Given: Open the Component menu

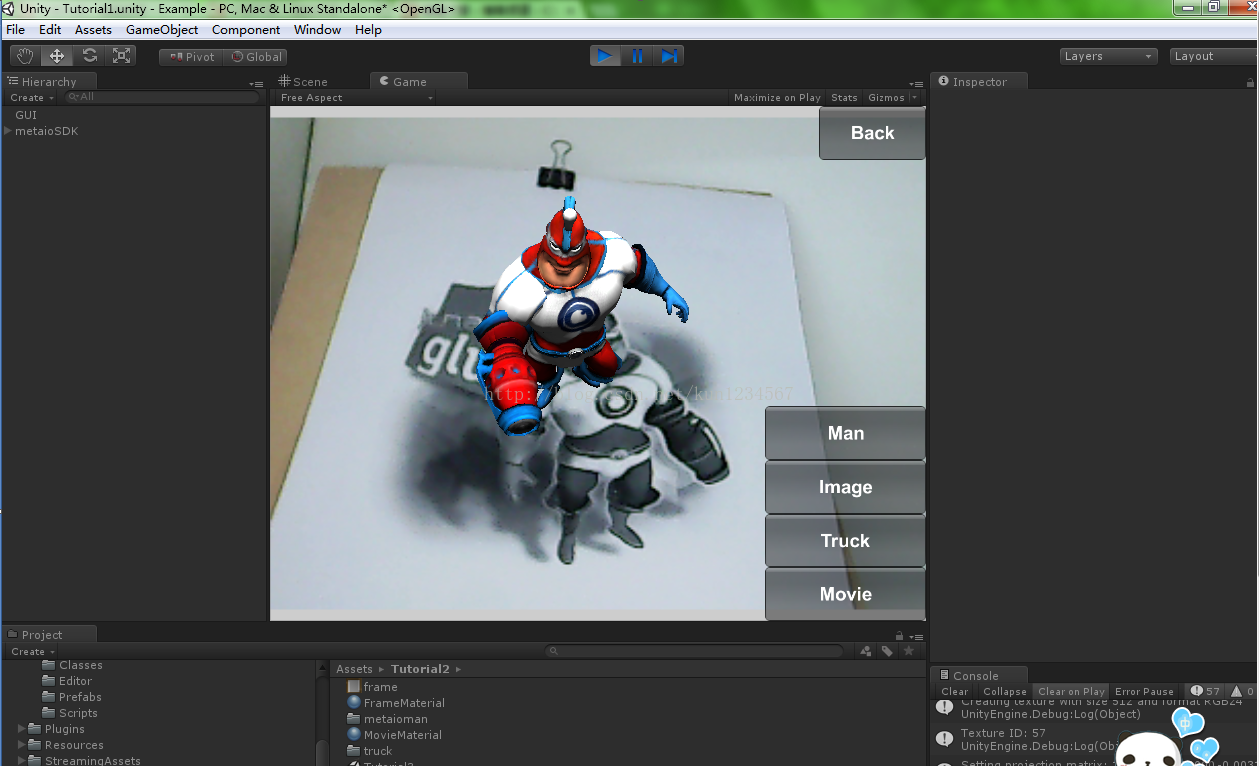Looking at the screenshot, I should pos(246,30).
